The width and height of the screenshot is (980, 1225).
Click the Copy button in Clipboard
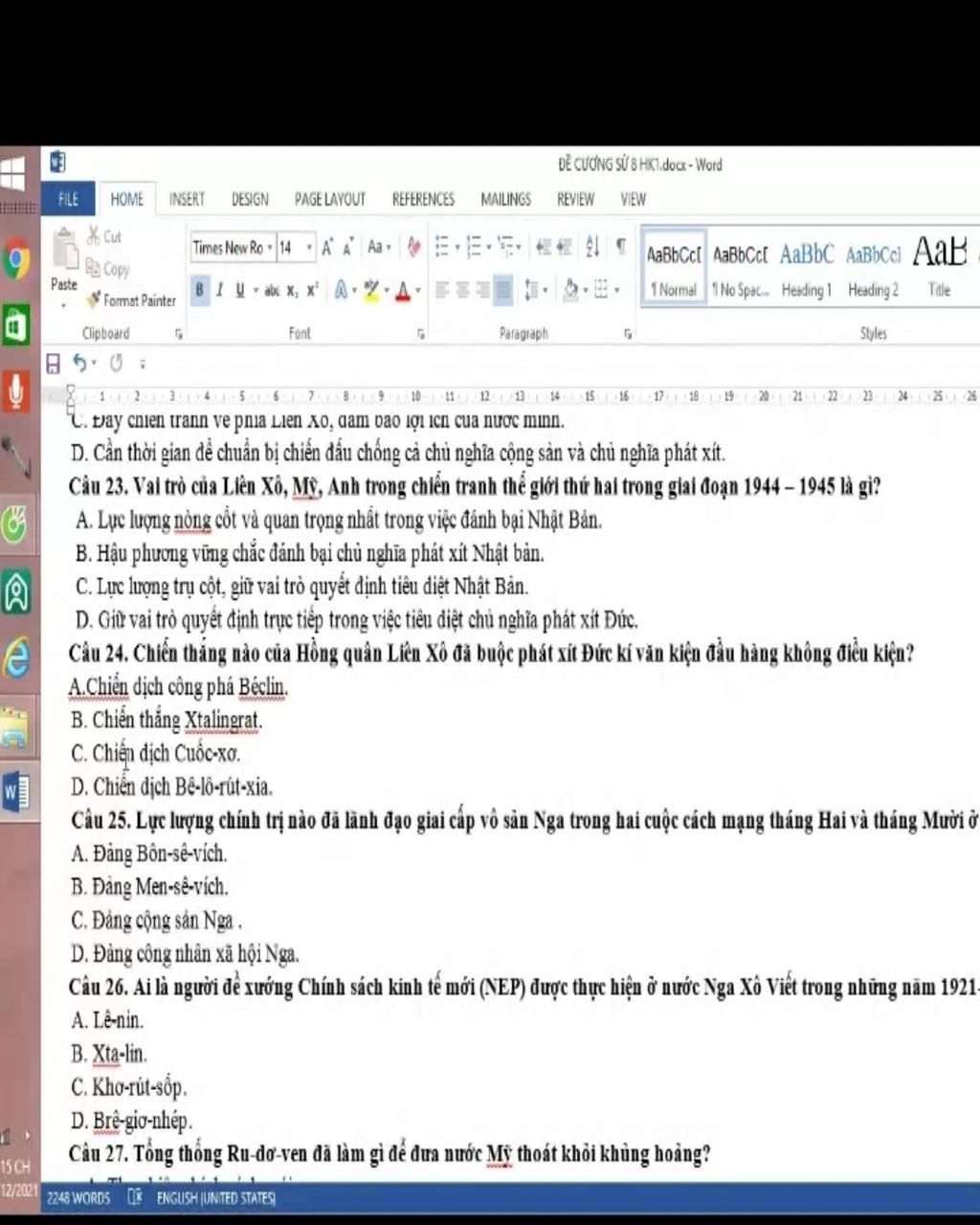pos(107,269)
